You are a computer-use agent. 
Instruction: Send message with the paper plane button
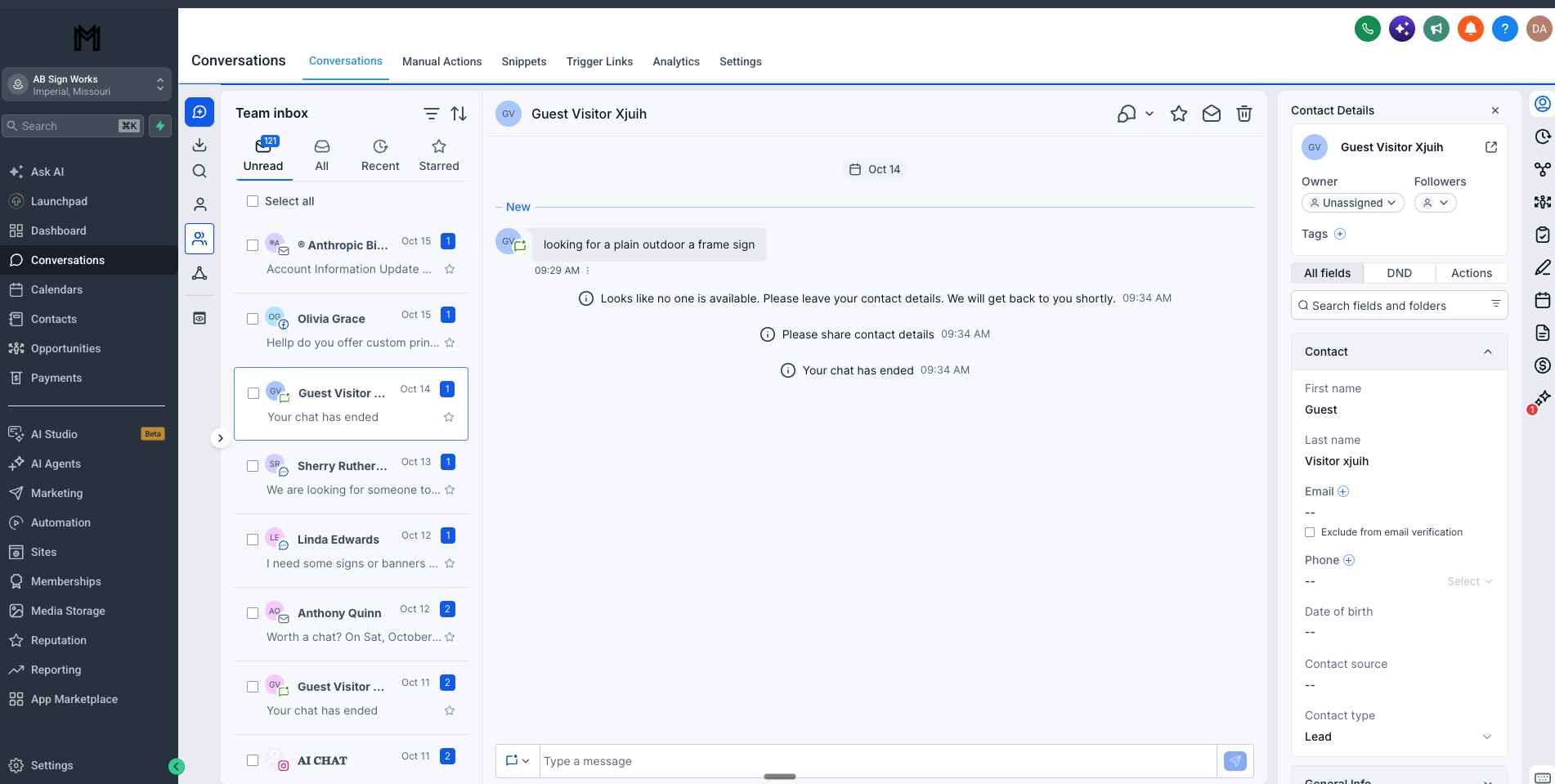click(x=1235, y=761)
